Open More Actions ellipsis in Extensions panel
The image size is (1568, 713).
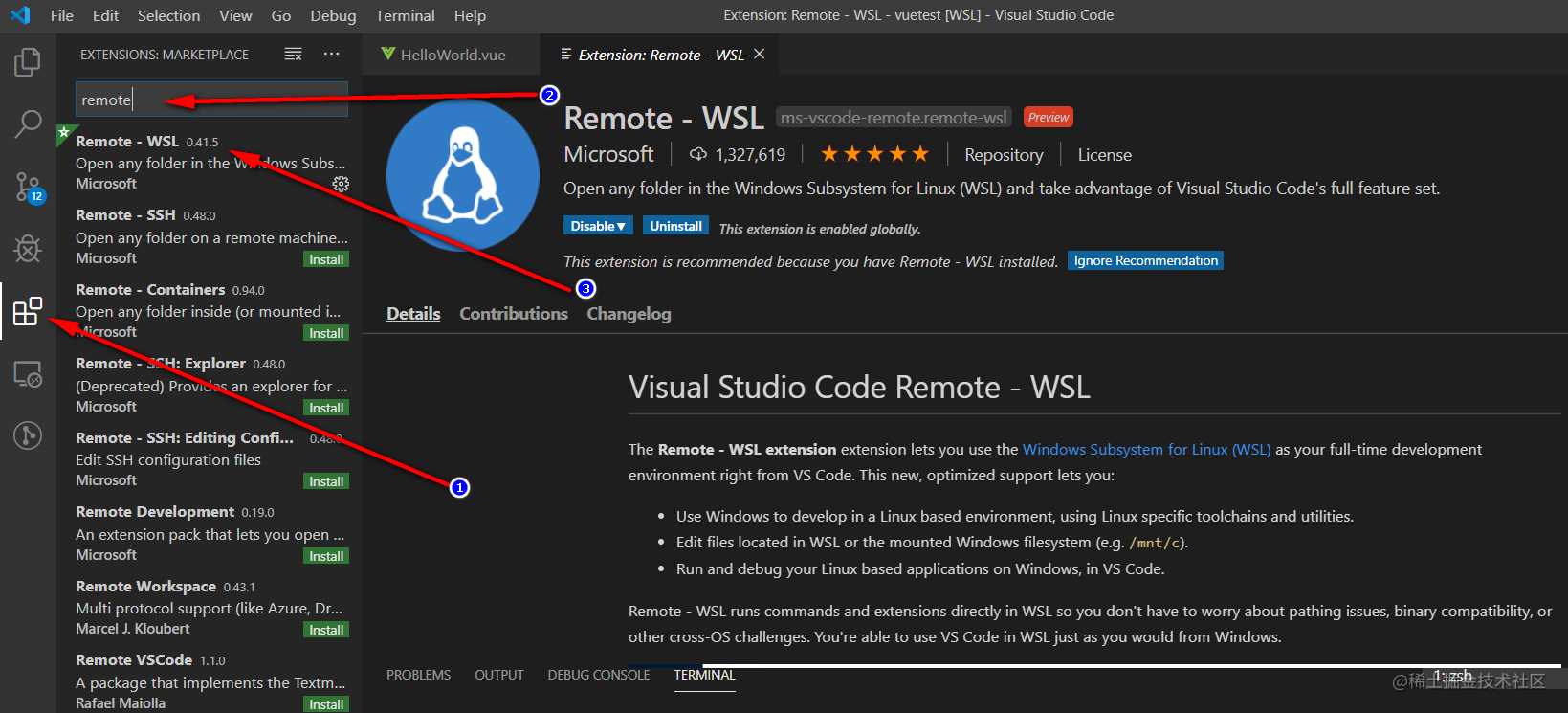332,55
